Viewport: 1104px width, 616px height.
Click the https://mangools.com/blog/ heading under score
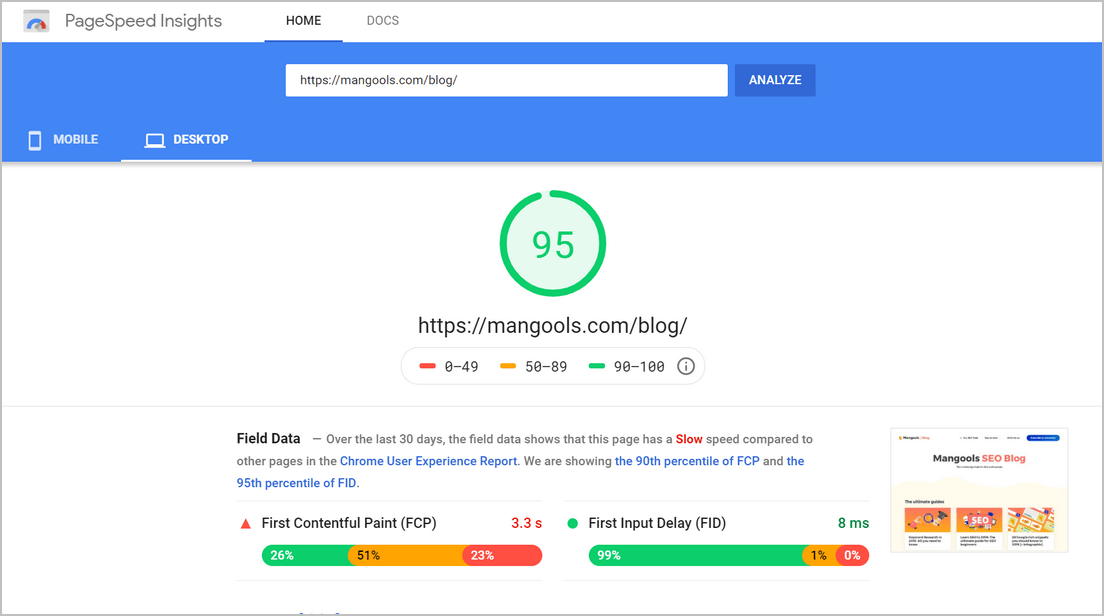(553, 325)
